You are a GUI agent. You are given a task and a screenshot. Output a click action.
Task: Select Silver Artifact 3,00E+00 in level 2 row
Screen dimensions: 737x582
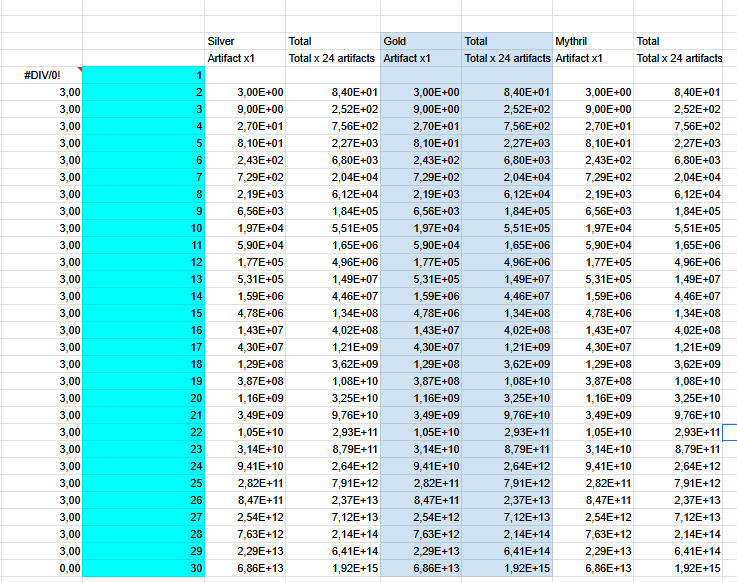245,92
